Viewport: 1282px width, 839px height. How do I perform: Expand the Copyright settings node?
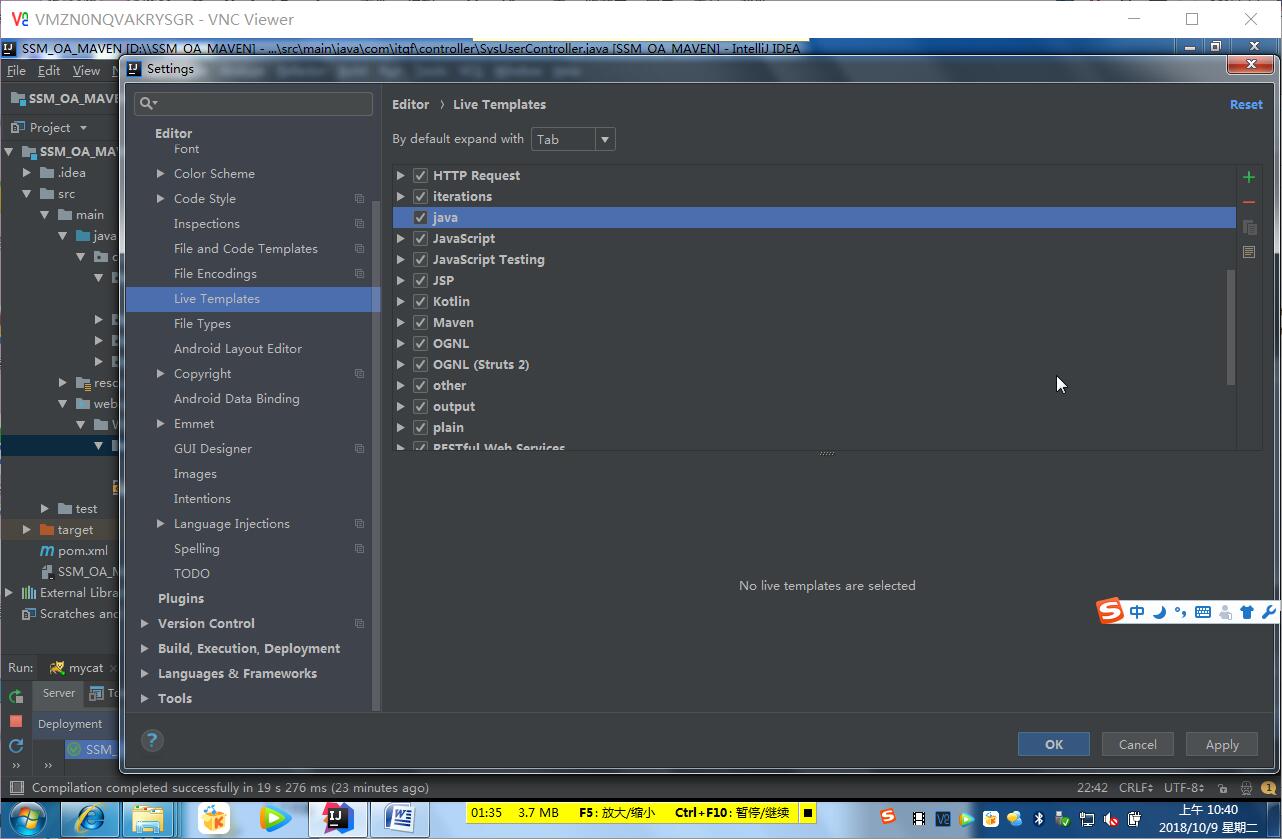161,374
